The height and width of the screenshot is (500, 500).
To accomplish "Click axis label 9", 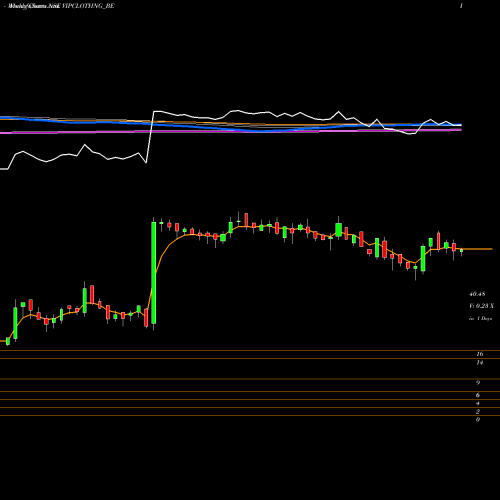I will coord(478,383).
